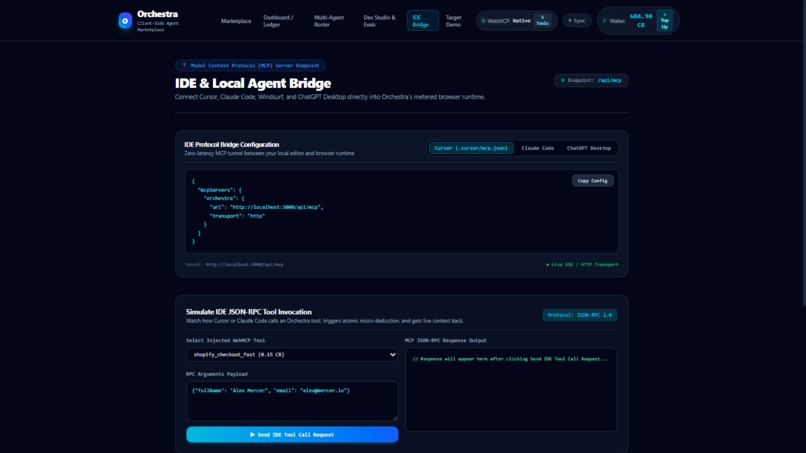
Task: Click the Sync button
Action: coord(577,21)
